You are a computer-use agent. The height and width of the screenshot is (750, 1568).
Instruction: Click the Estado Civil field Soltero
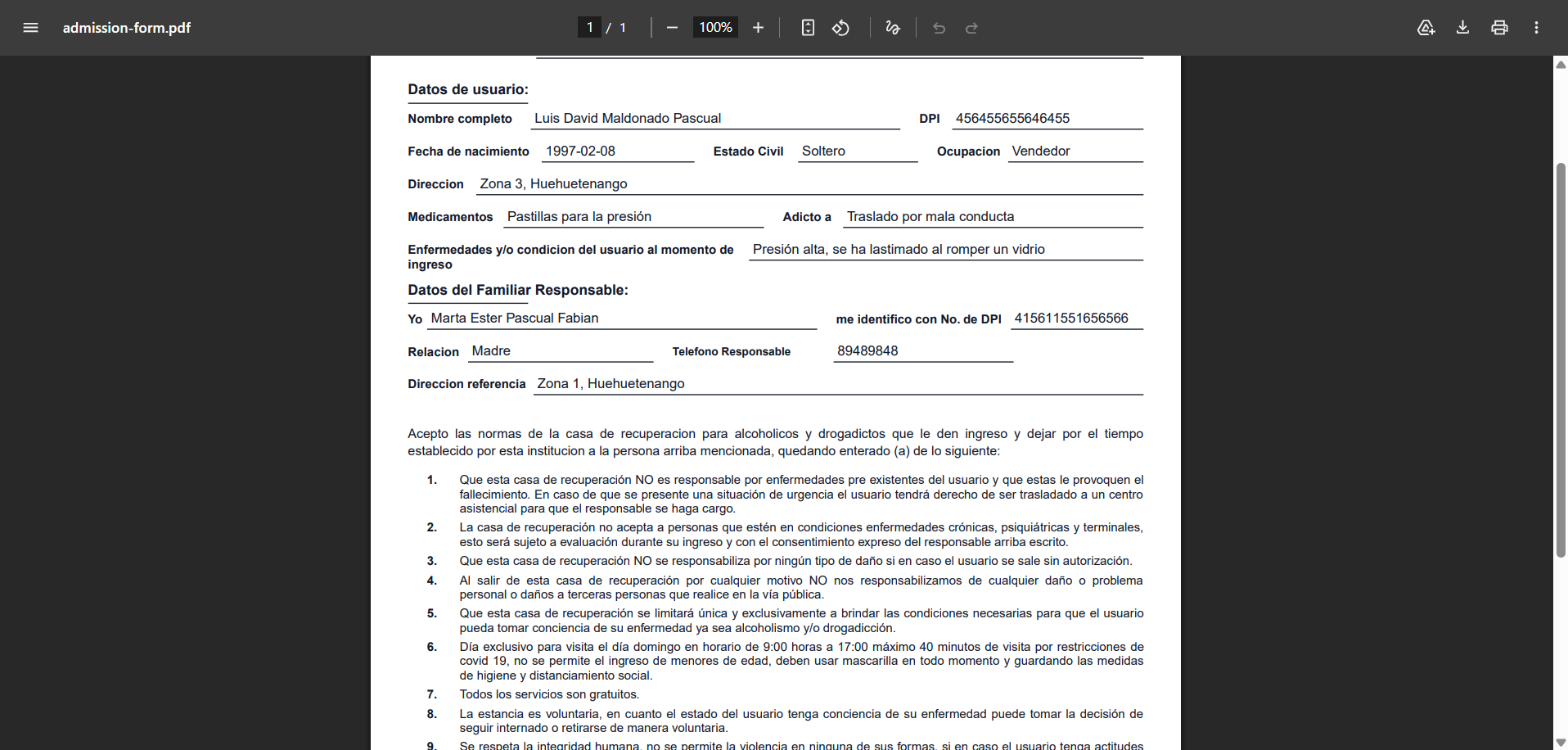coord(857,151)
